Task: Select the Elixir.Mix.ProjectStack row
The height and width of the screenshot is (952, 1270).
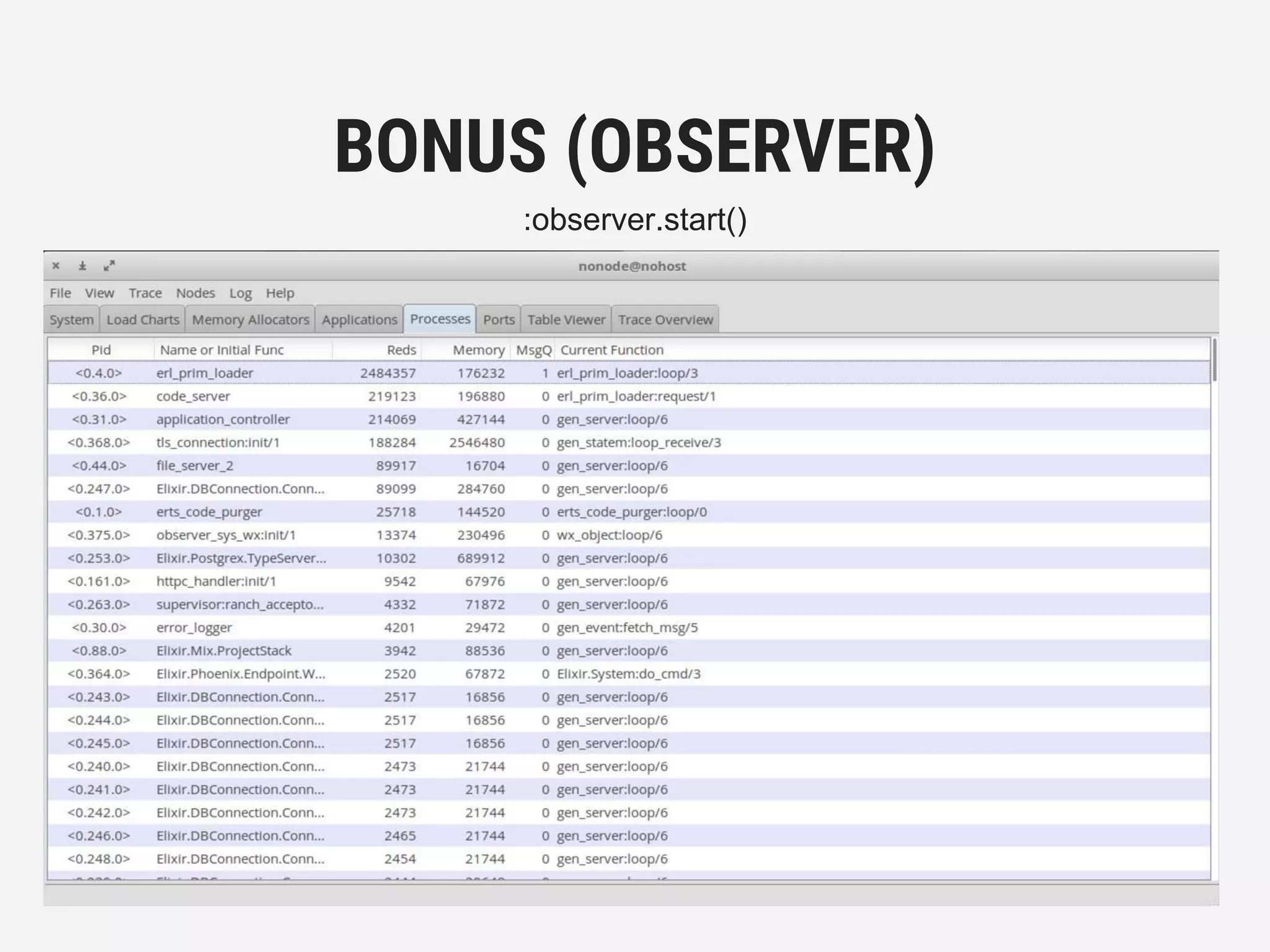Action: point(629,651)
